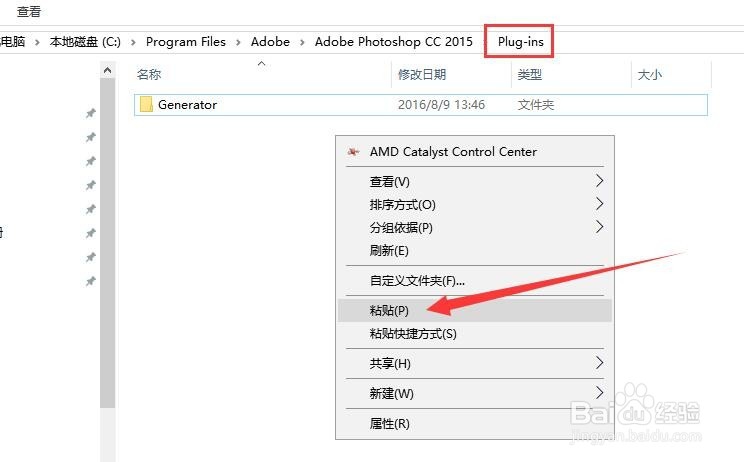Viewport: 744px width, 462px height.
Task: Open Adobe Photoshop CC 2015 breadcrumb
Action: pos(393,42)
